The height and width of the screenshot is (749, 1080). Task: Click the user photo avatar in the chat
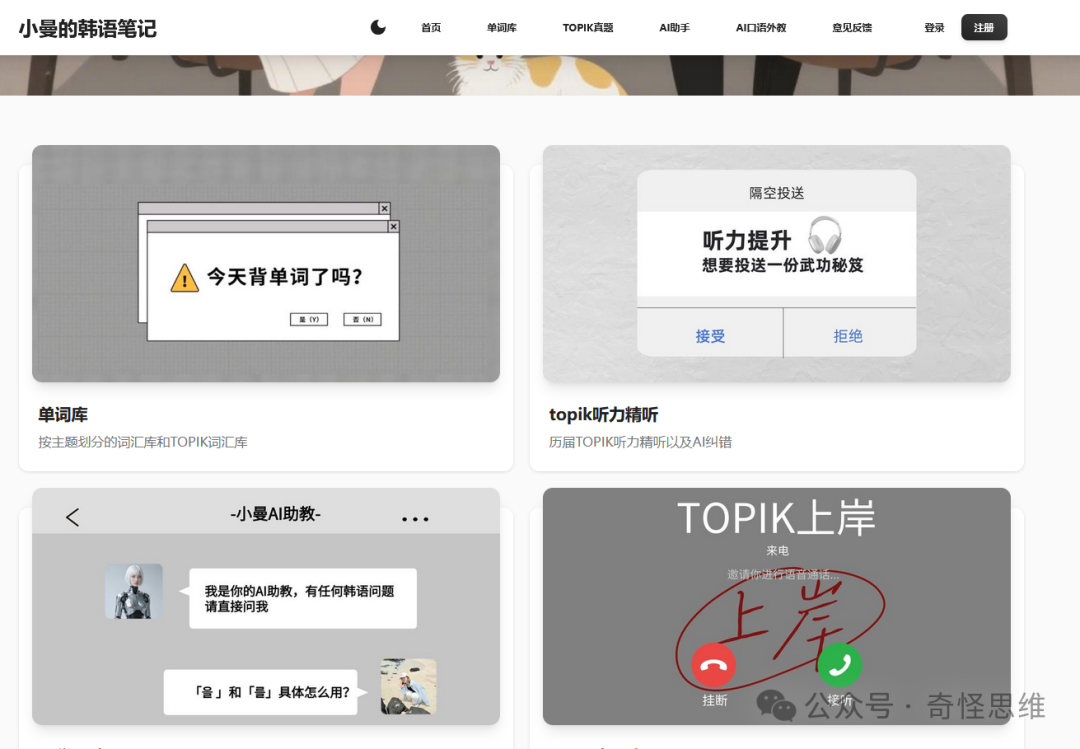[x=408, y=687]
